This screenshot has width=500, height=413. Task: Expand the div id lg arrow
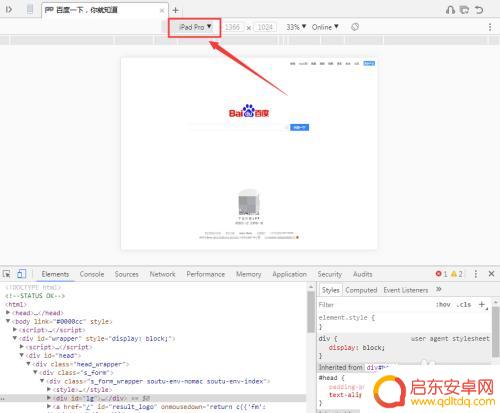pyautogui.click(x=49, y=398)
